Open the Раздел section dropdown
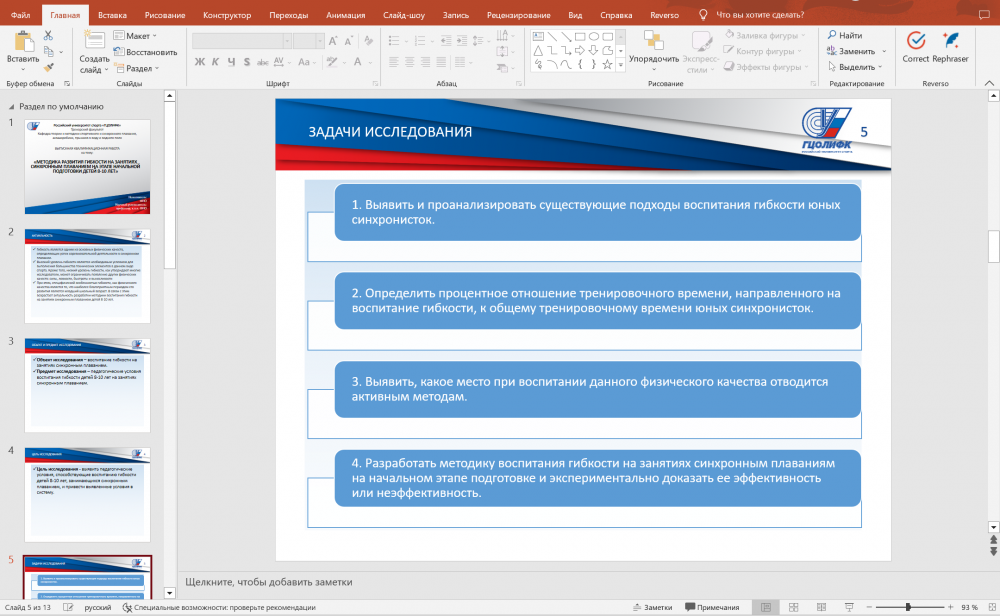Screen dimensions: 1000x616 tap(140, 68)
